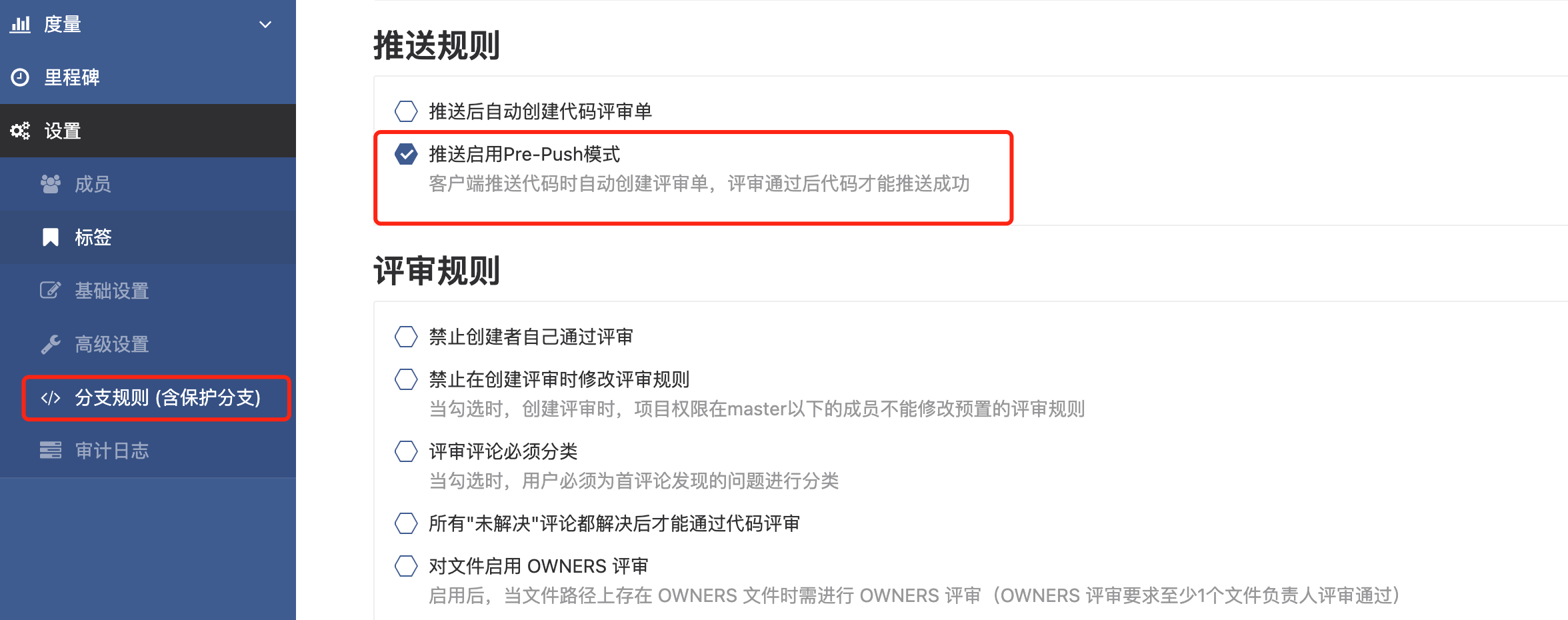Click the gears icon beside 设置
1568x620 pixels.
pos(20,131)
